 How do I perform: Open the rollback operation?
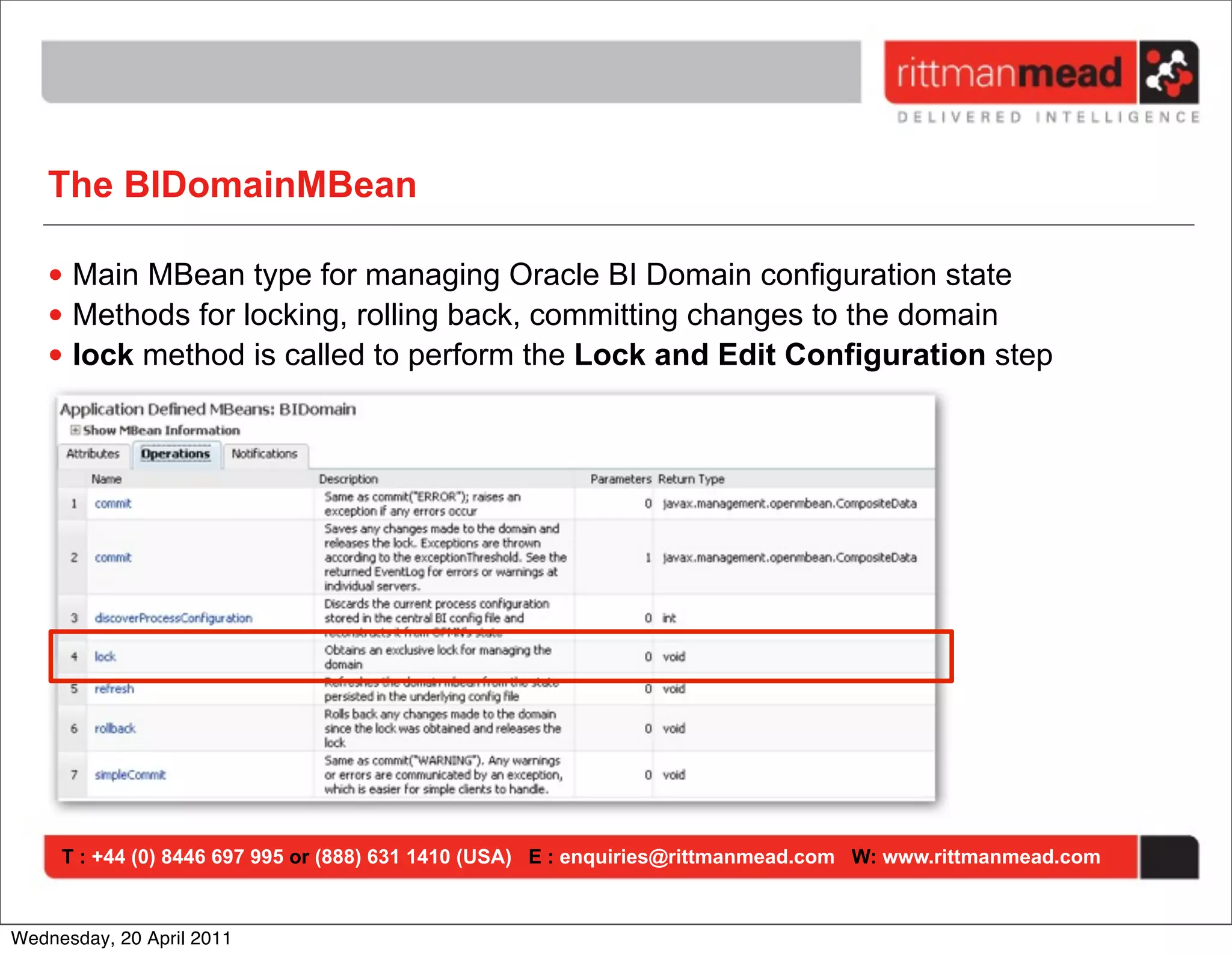(x=115, y=728)
